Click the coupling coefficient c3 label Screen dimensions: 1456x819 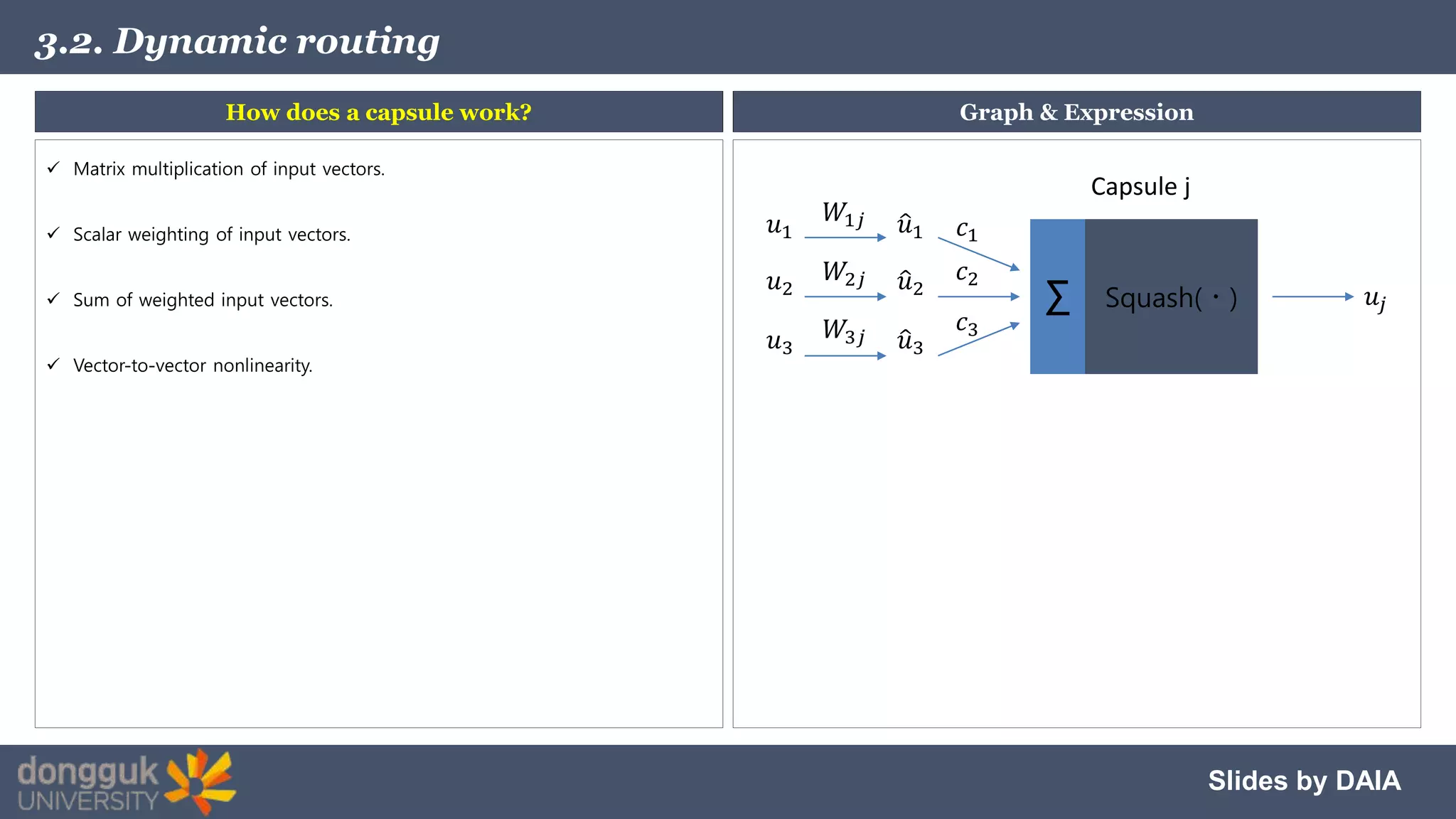[x=966, y=326]
